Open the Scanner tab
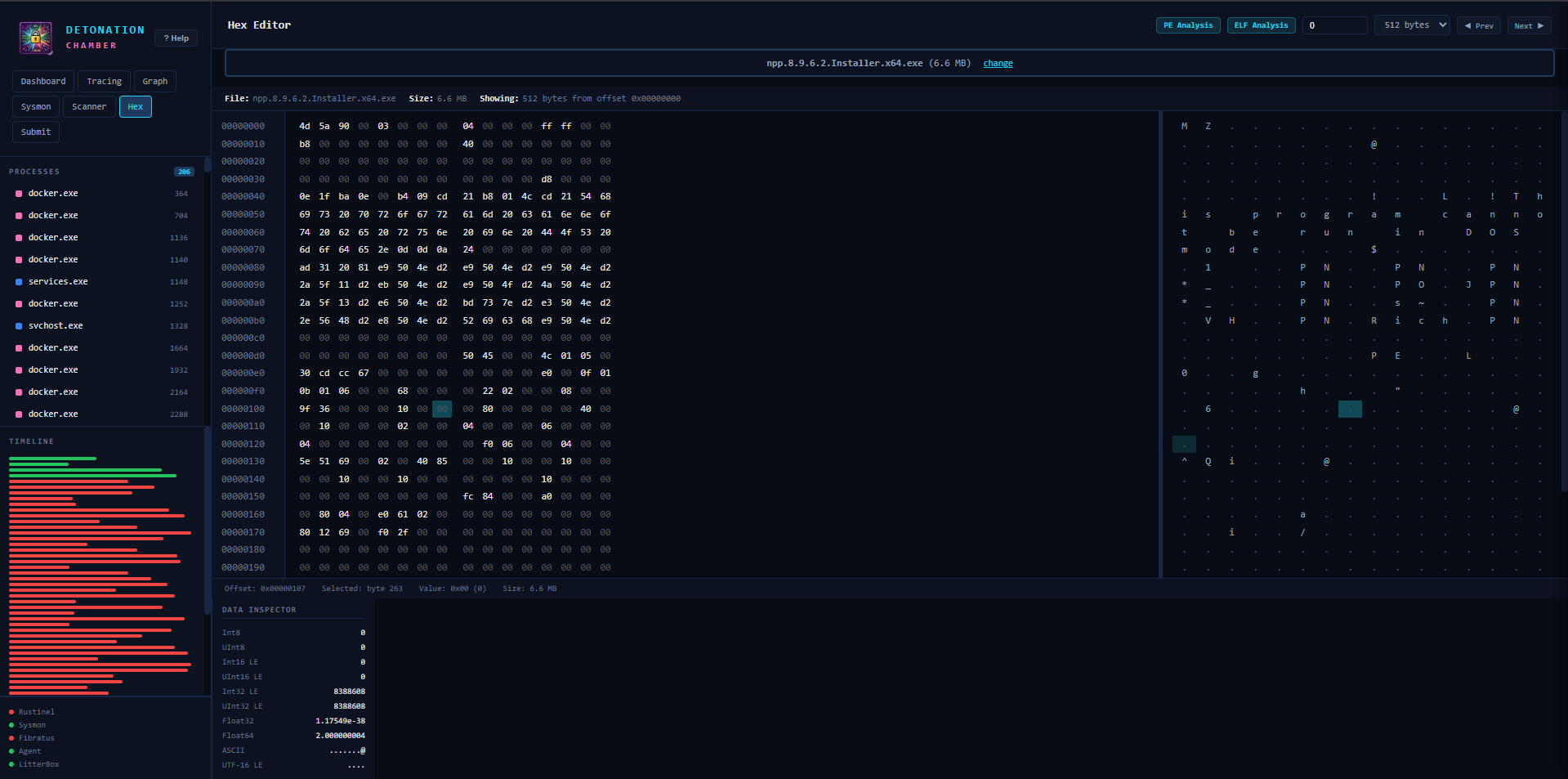 point(89,106)
